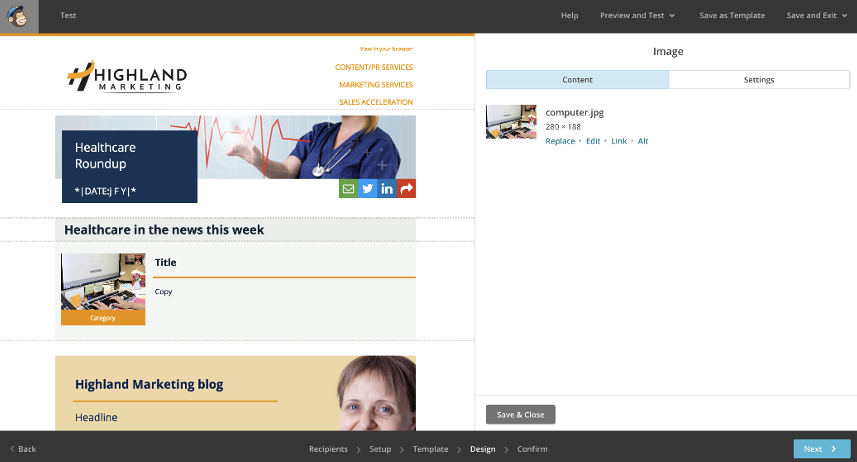Click the Alt text link

643,141
